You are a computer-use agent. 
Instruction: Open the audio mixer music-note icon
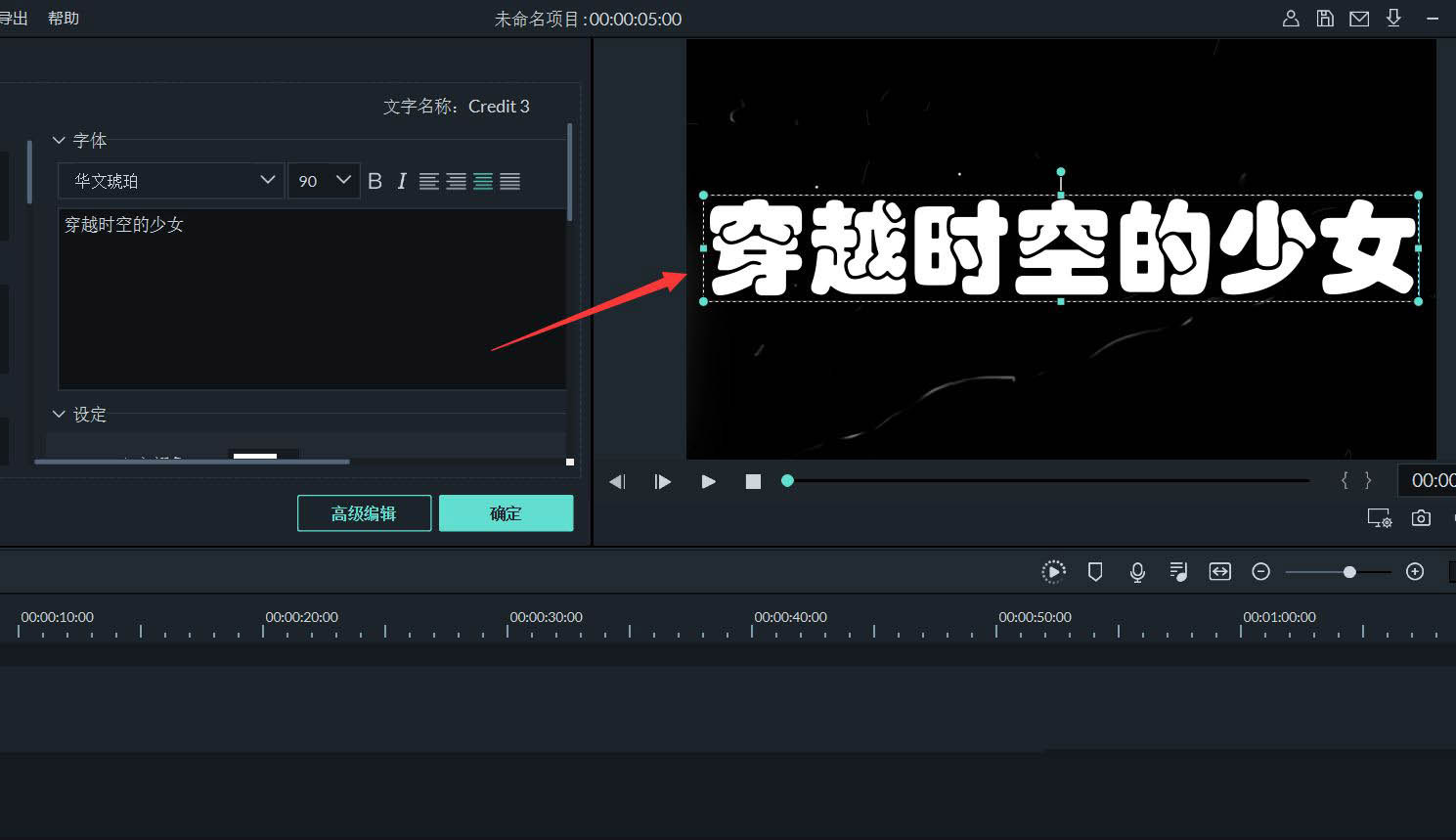tap(1177, 571)
